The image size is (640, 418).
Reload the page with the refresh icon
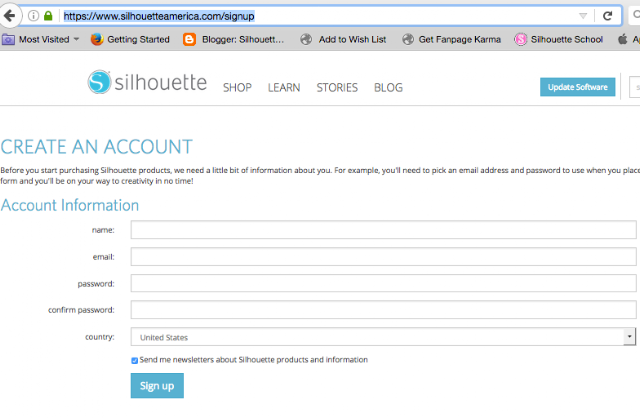pos(607,16)
